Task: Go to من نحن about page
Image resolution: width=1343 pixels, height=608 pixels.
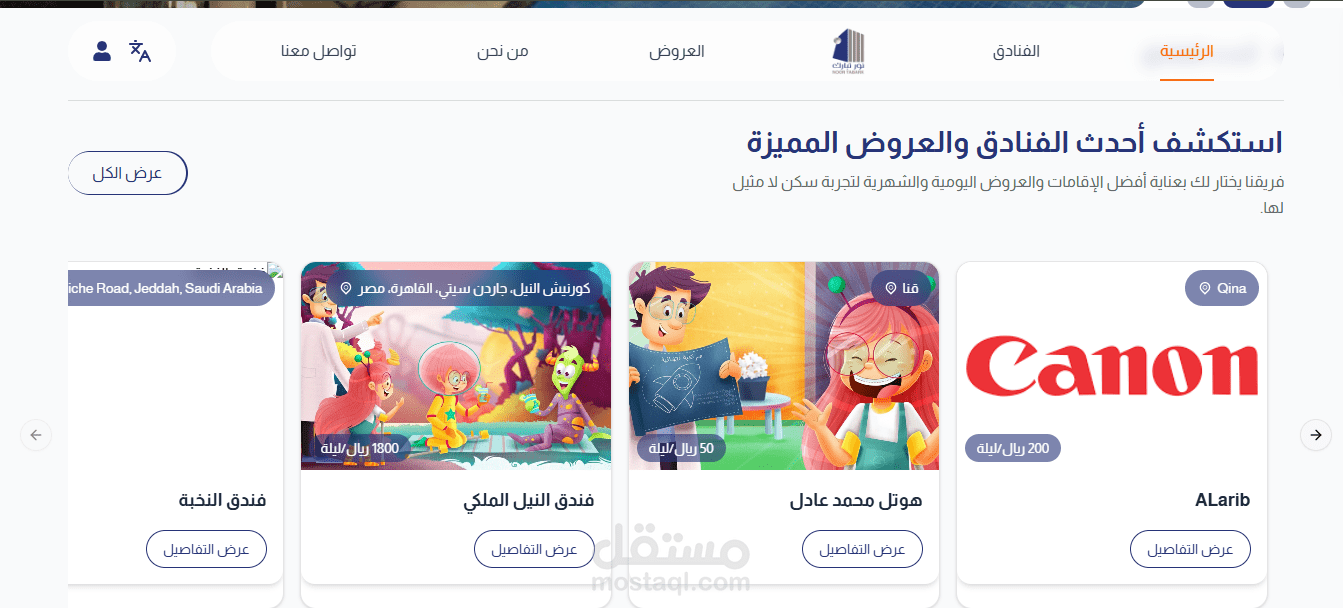Action: click(x=503, y=51)
